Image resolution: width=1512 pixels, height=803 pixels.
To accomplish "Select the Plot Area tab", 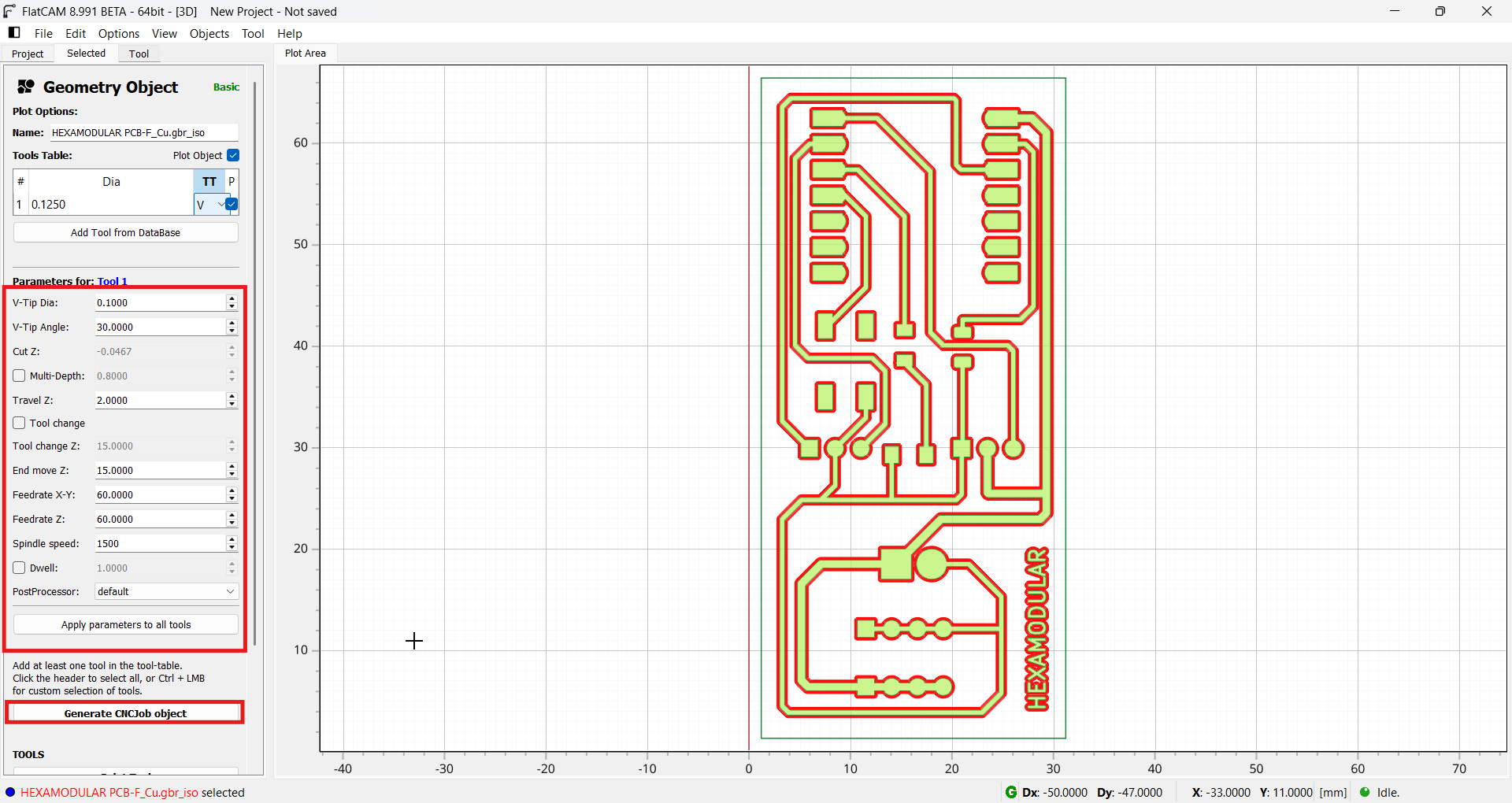I will (x=306, y=54).
